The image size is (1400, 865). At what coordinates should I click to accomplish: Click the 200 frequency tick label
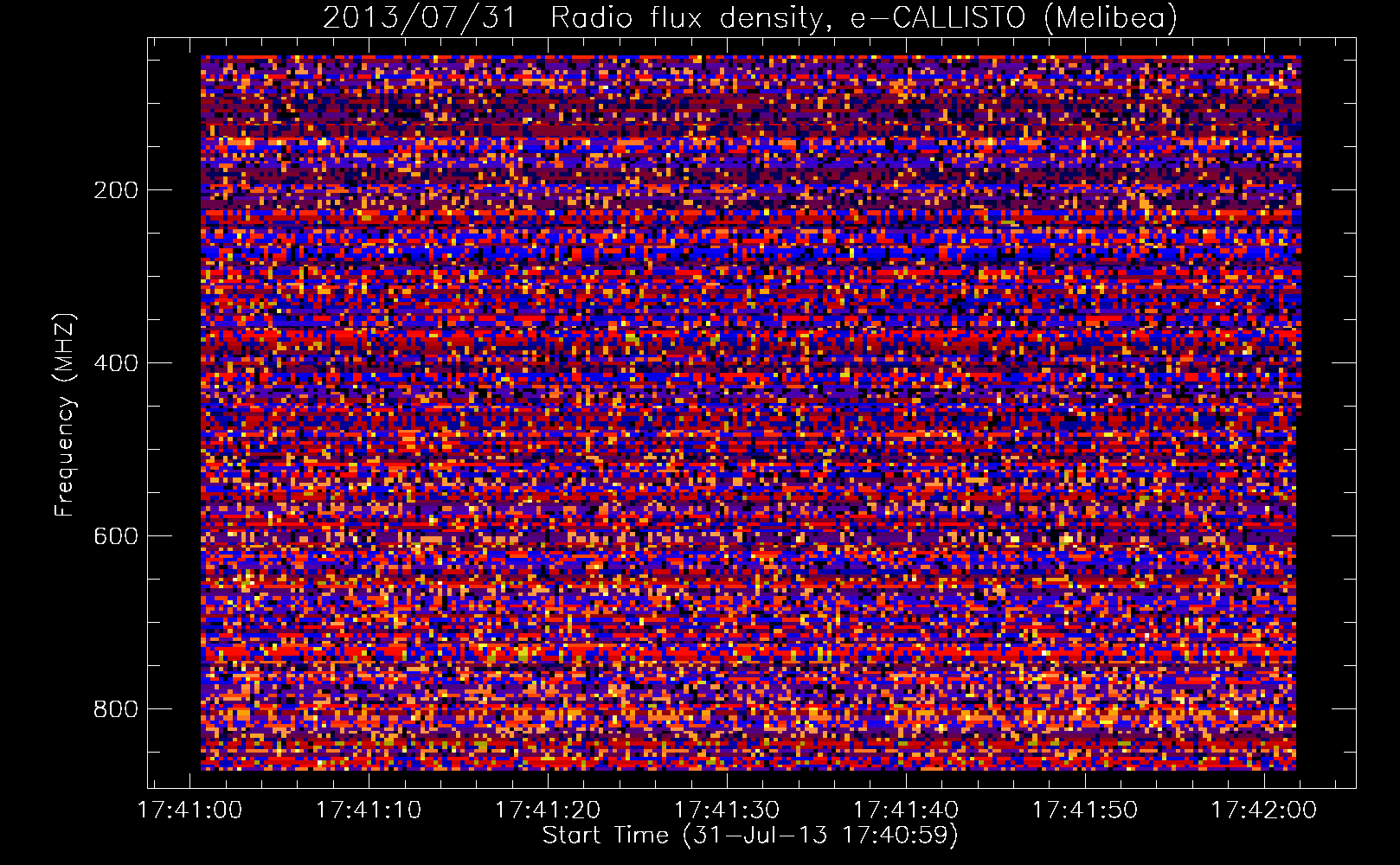116,190
